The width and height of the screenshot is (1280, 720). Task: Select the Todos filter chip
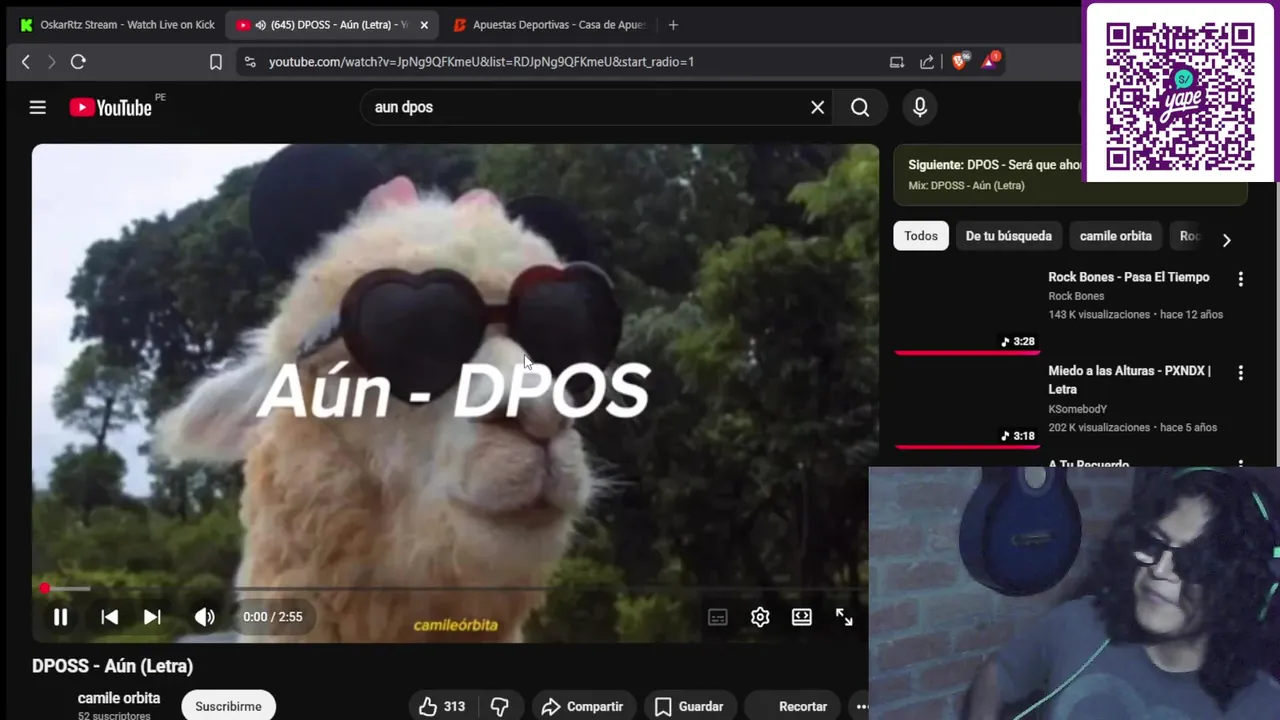921,236
